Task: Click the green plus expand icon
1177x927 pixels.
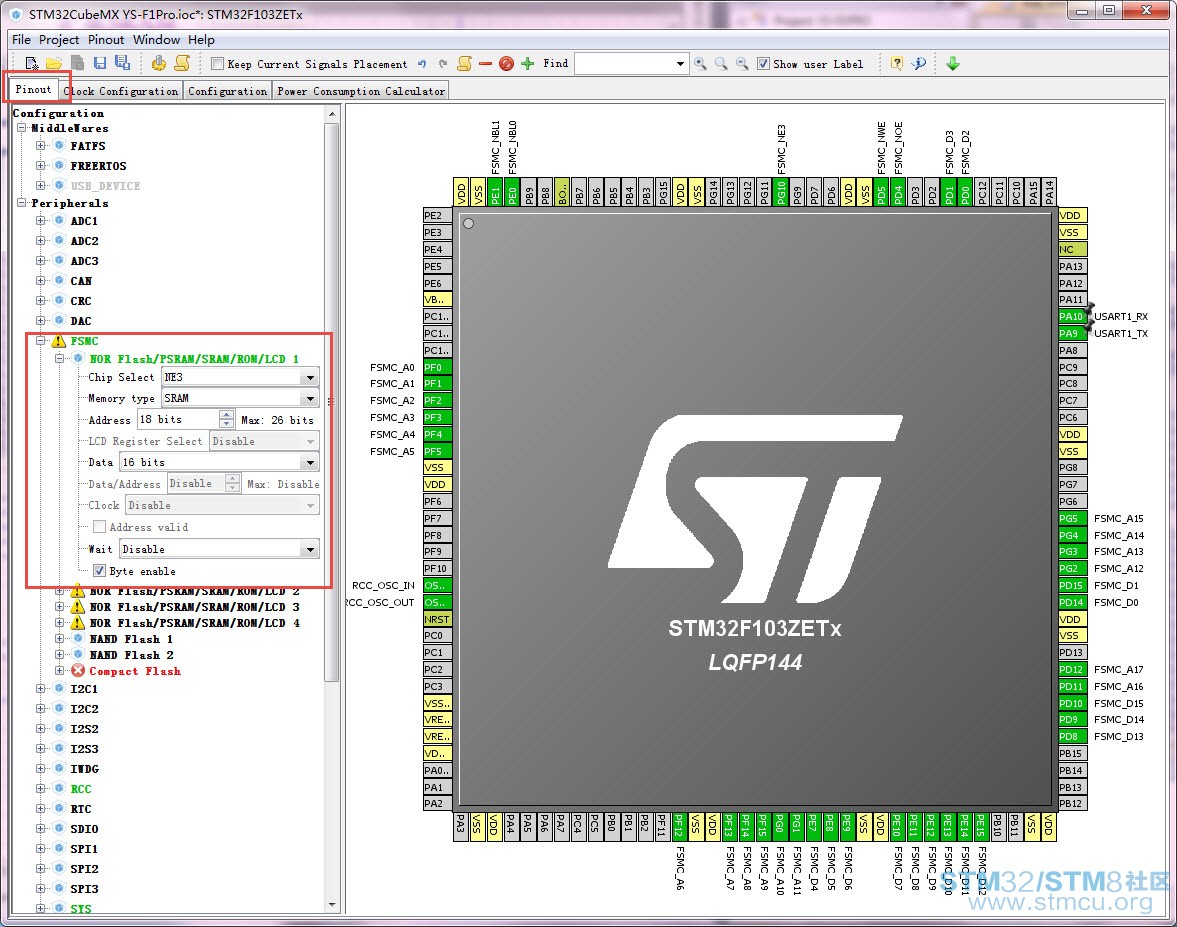Action: point(528,64)
